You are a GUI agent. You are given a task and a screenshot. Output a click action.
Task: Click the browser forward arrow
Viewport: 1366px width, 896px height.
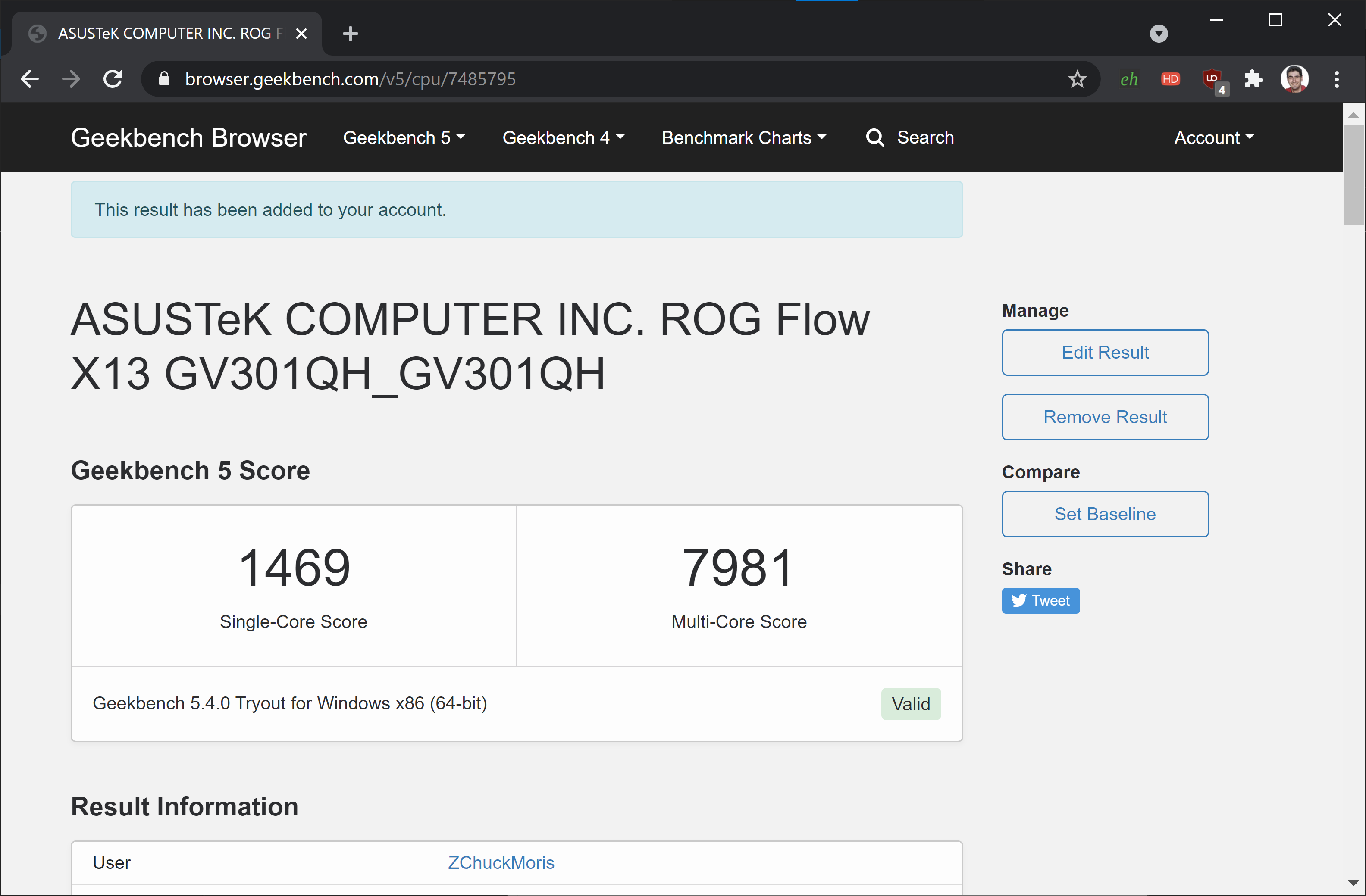[x=71, y=78]
